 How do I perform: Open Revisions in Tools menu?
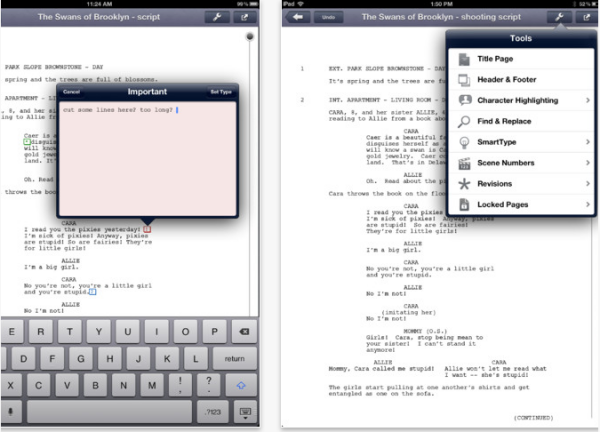pos(521,184)
